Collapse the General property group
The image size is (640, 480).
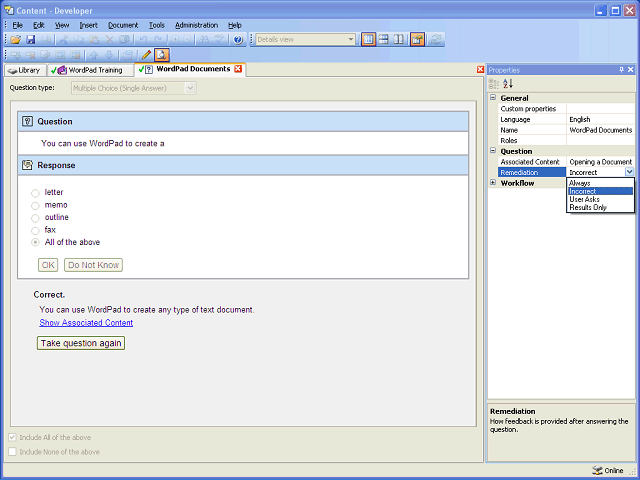tap(493, 98)
